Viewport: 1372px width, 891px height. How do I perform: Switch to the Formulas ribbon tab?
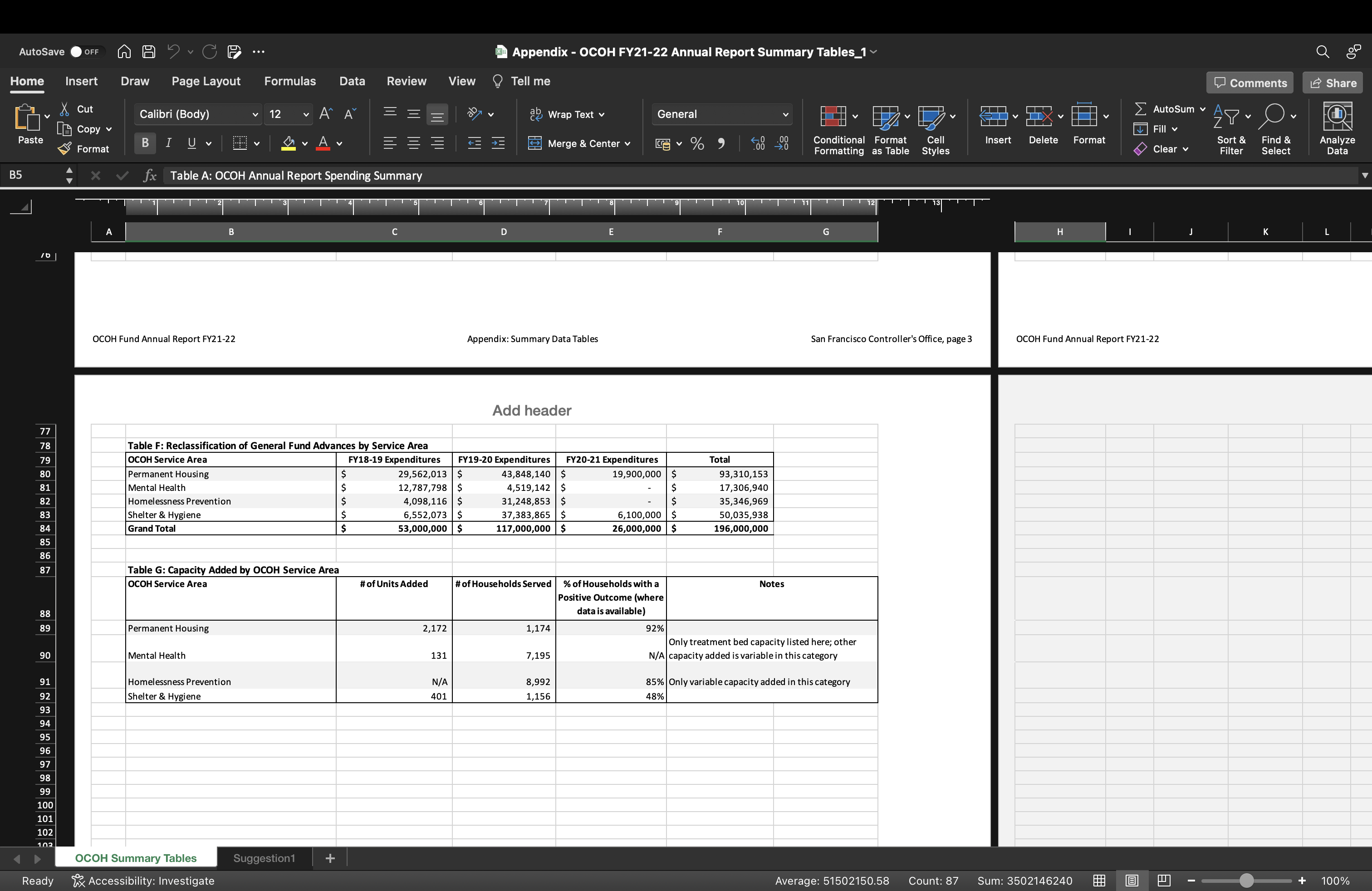(290, 81)
